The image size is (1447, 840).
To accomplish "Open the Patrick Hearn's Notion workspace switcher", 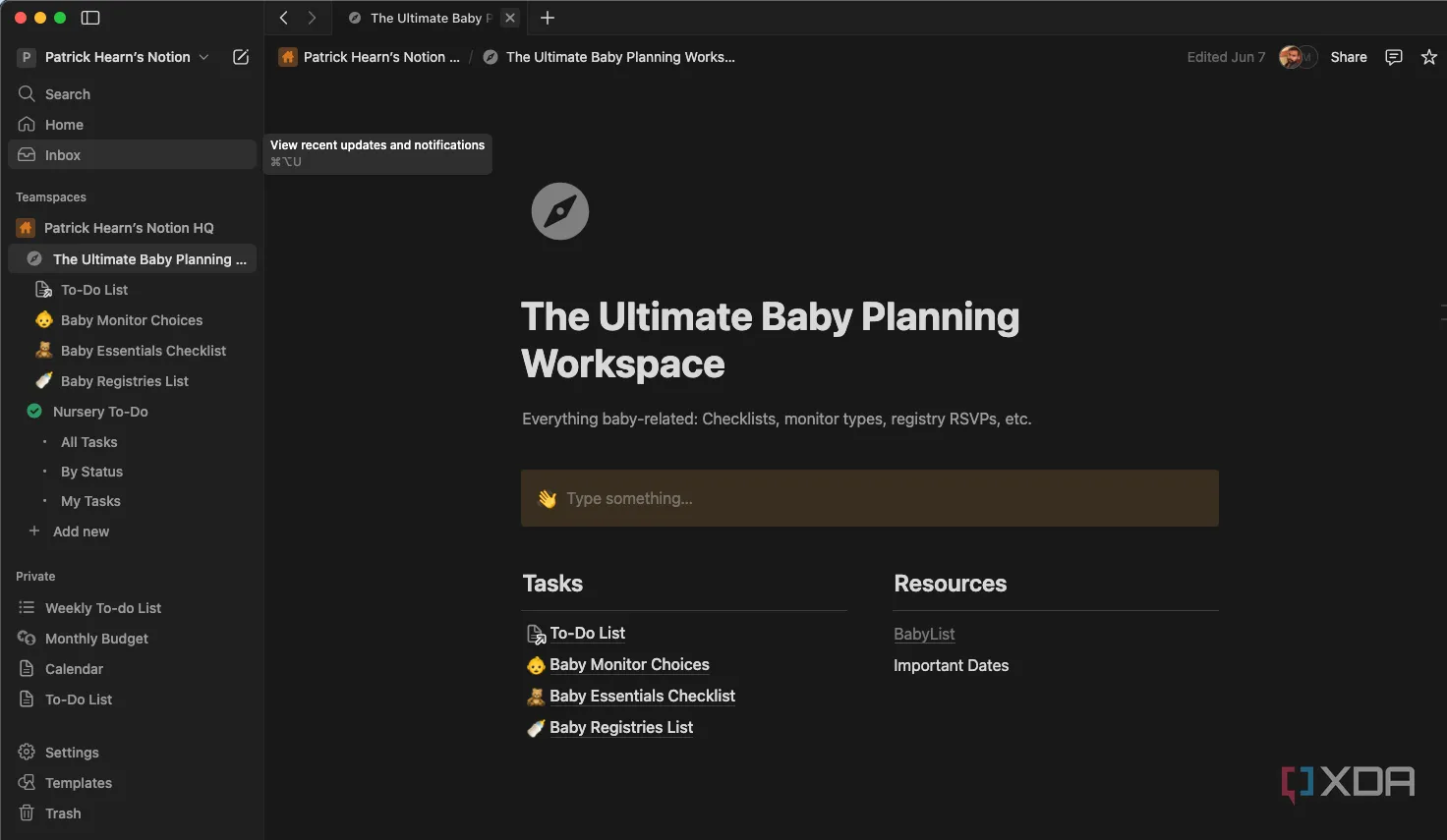I will point(114,57).
